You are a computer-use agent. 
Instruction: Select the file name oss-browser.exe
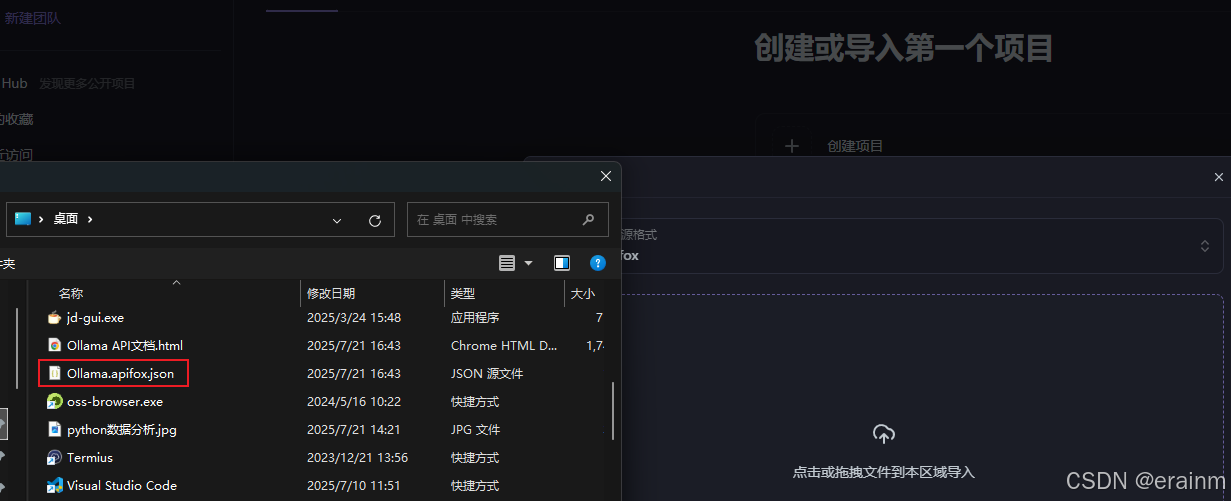coord(115,401)
